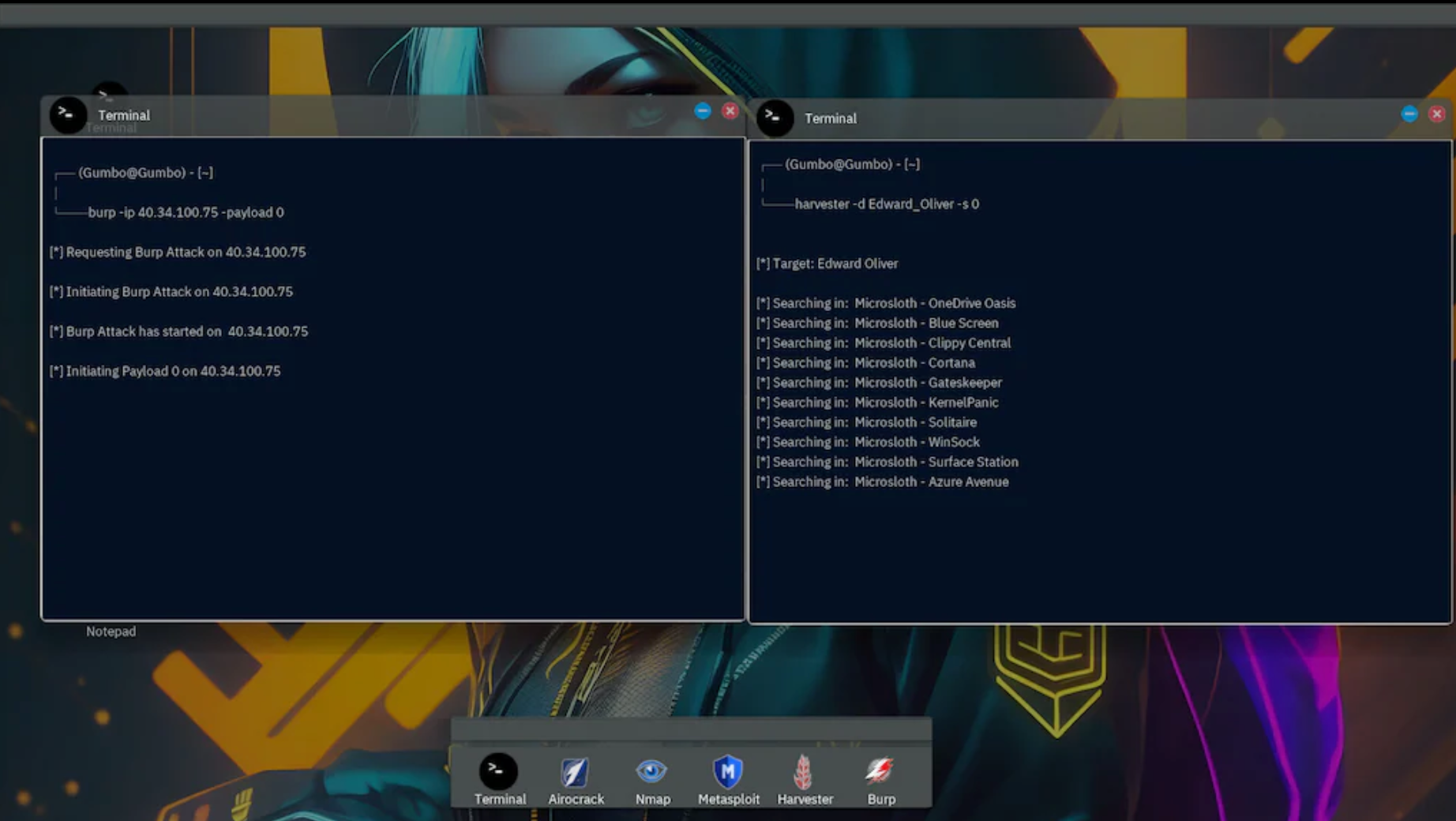This screenshot has width=1456, height=821.
Task: Click the Burp Attack started status message
Action: [180, 331]
